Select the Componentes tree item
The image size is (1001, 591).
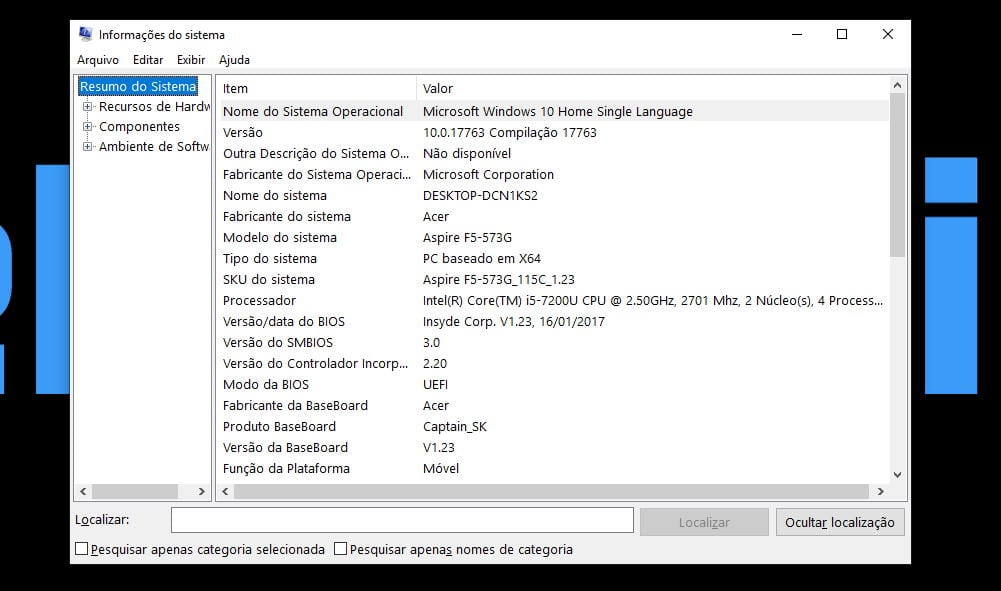[139, 126]
